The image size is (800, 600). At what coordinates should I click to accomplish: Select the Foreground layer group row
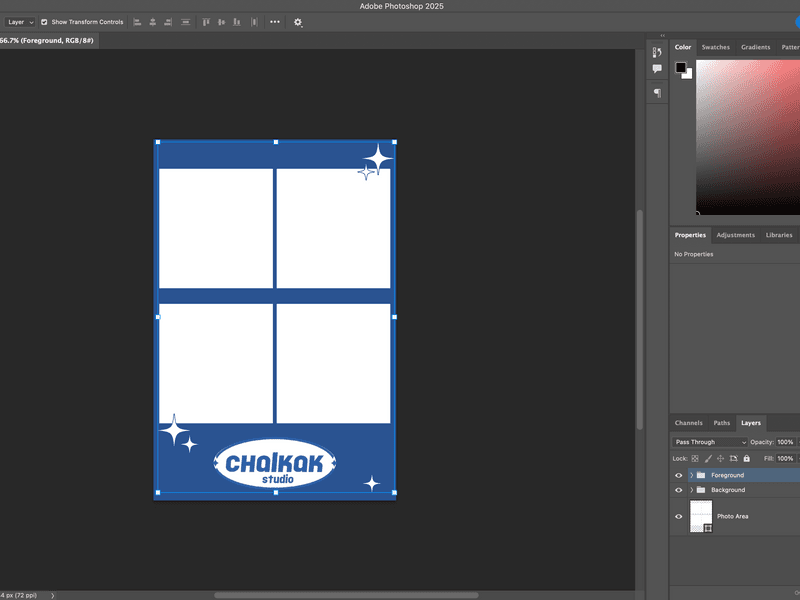click(735, 475)
